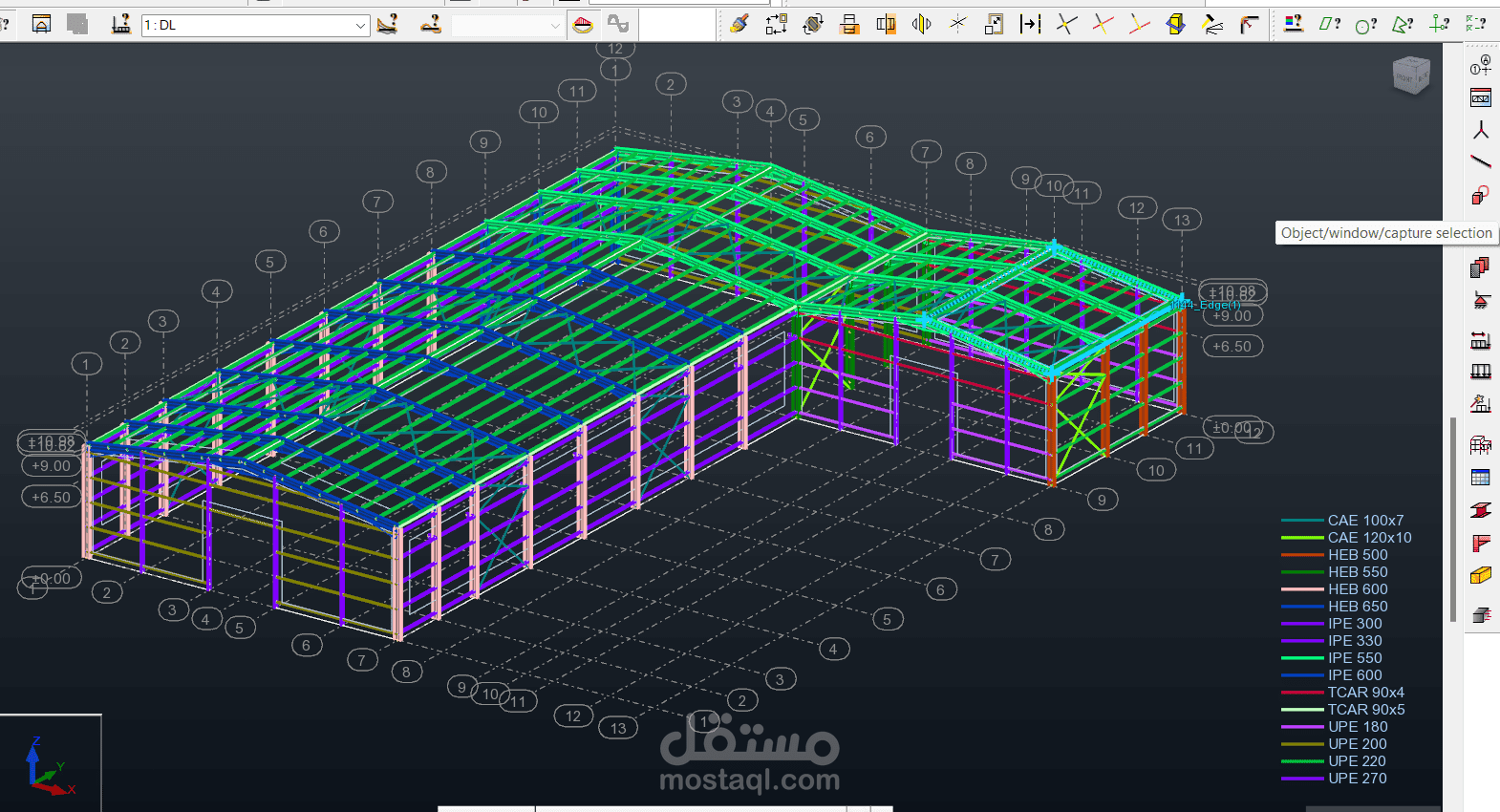Click the IPE 300 legend label
1500x812 pixels.
click(x=1355, y=624)
